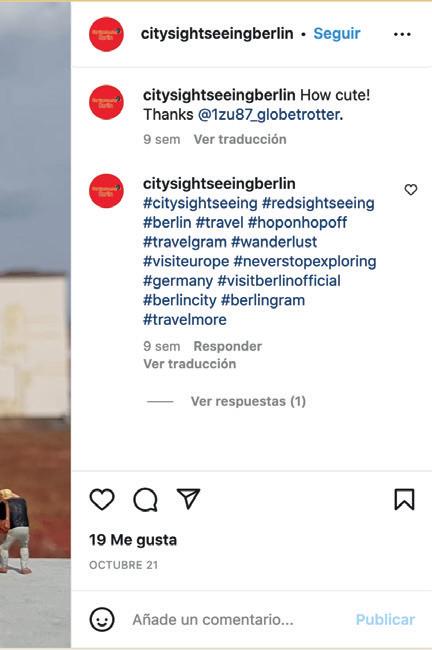The width and height of the screenshot is (432, 650).
Task: Share post via paper plane icon
Action: click(188, 498)
